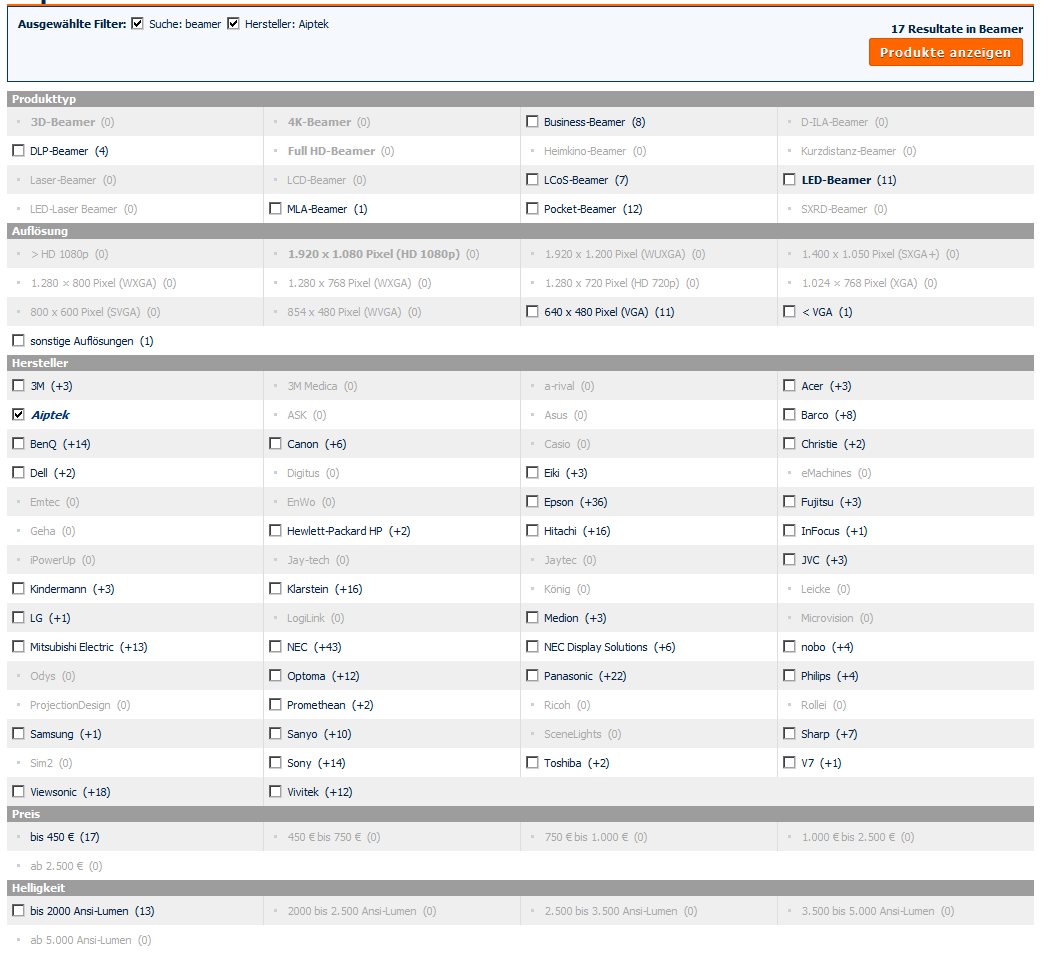Image resolution: width=1048 pixels, height=953 pixels.
Task: Tick the Toshiba checkbox
Action: pyautogui.click(x=532, y=763)
